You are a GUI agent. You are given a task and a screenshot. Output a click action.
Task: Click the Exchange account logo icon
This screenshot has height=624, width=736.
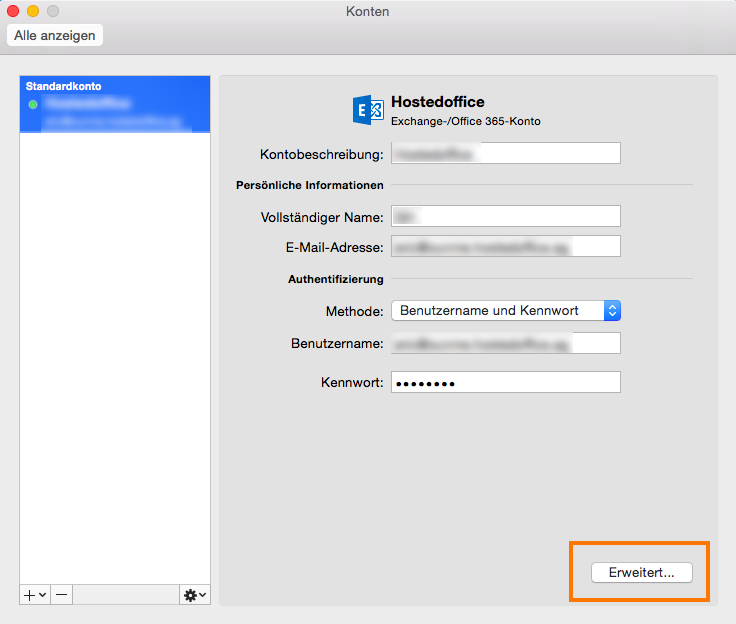368,110
